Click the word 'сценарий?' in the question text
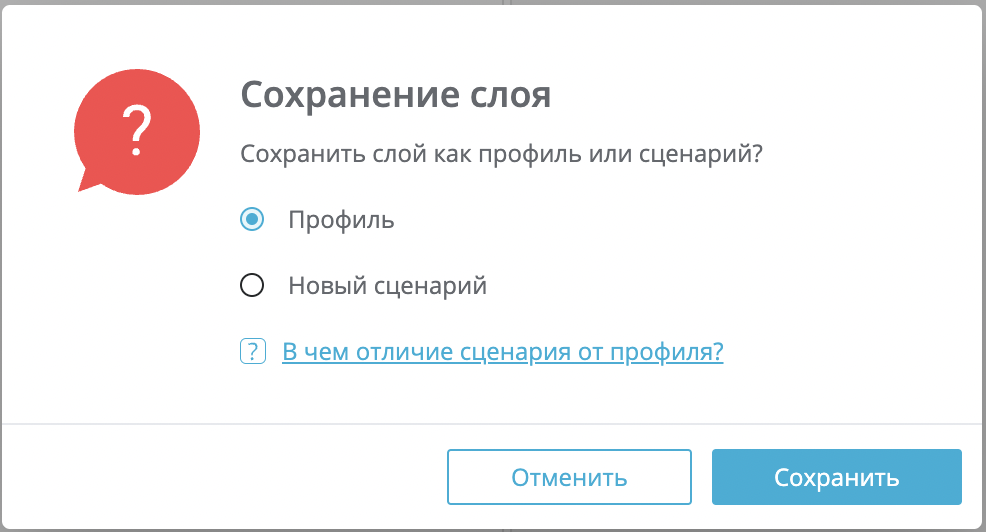 coord(701,154)
